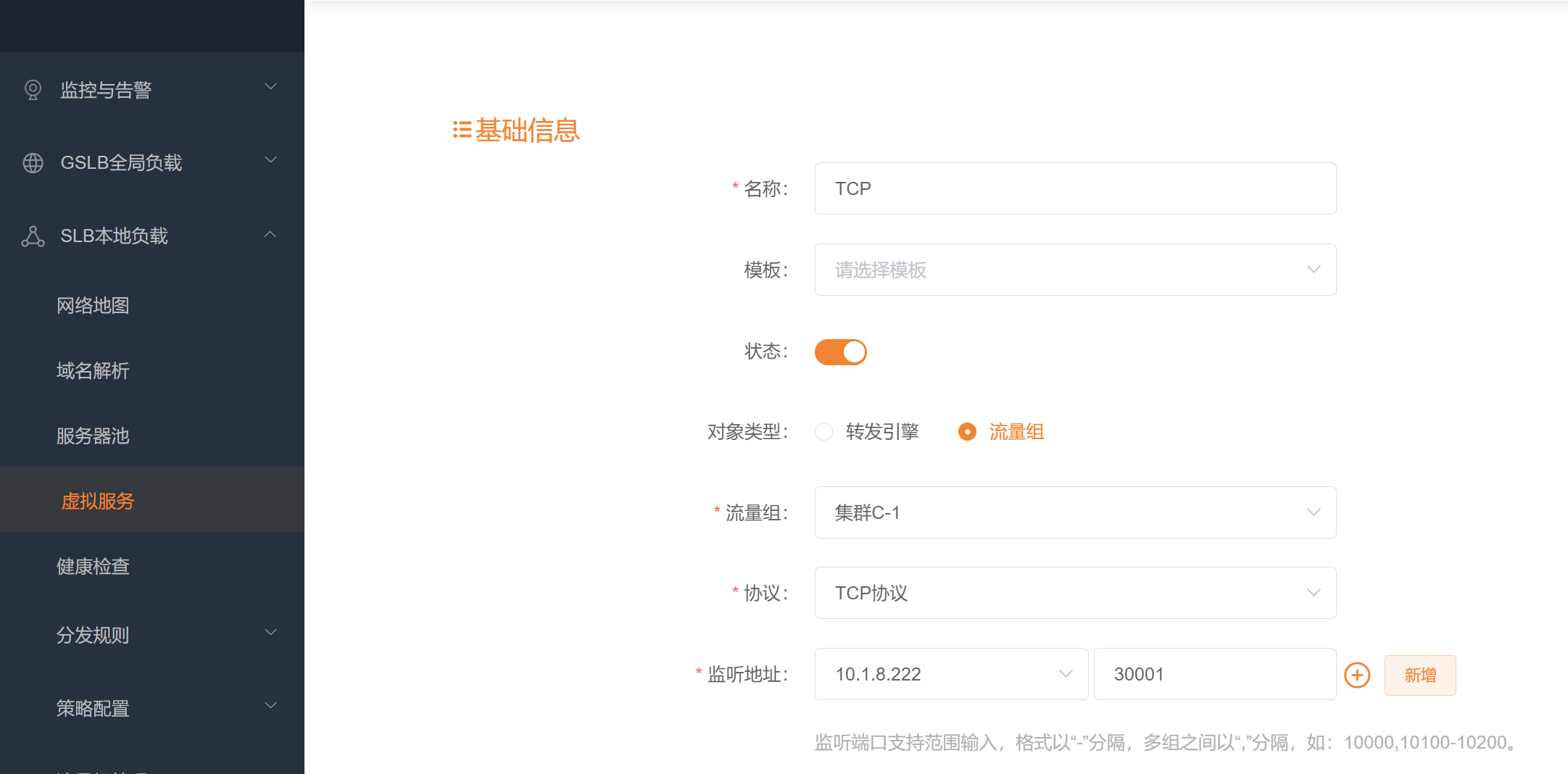
Task: Open the listen address 10.1.8.222 dropdown
Action: pyautogui.click(x=950, y=674)
